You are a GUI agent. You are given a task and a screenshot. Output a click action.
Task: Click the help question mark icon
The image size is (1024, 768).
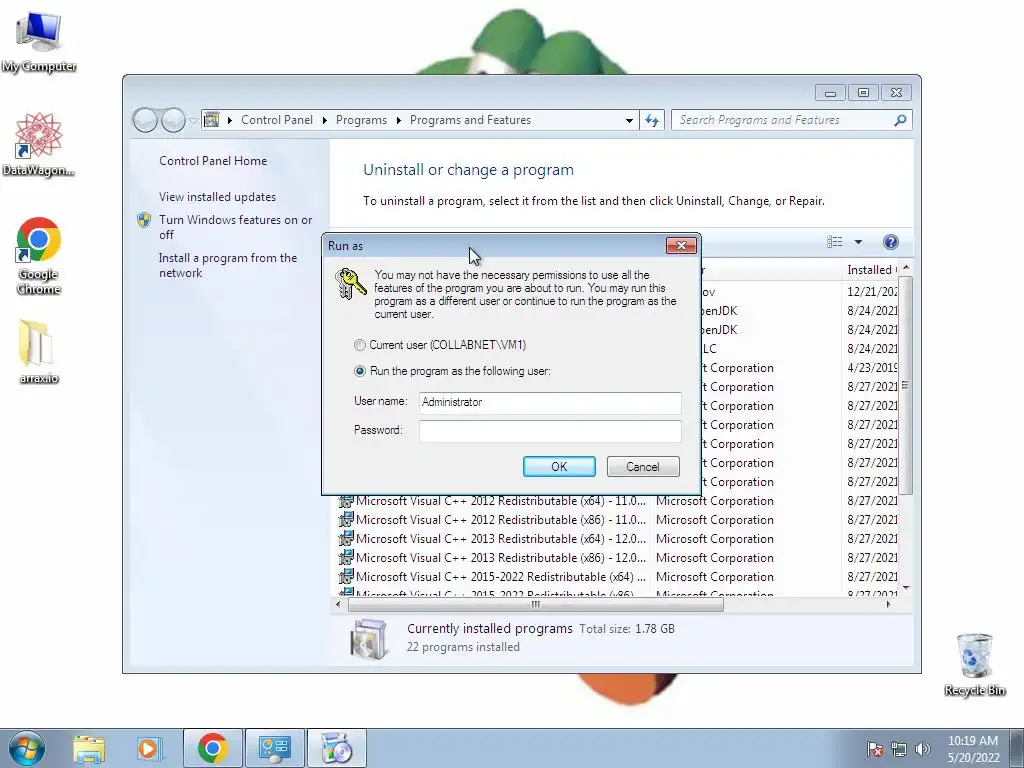pos(890,242)
